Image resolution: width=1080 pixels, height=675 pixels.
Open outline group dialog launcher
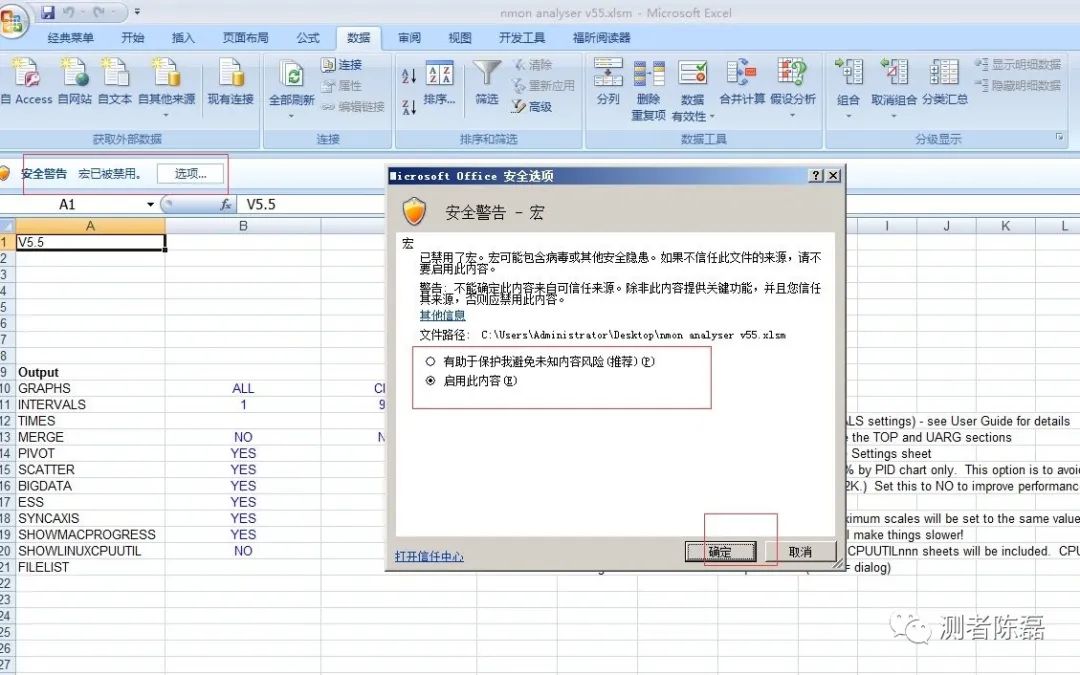[1059, 138]
